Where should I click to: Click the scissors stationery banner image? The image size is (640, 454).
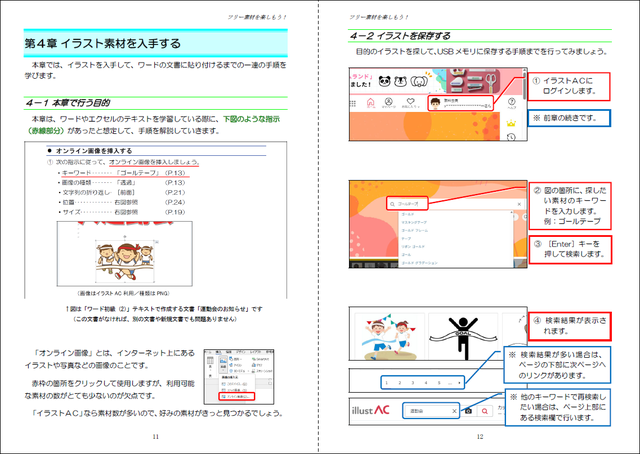[x=472, y=81]
